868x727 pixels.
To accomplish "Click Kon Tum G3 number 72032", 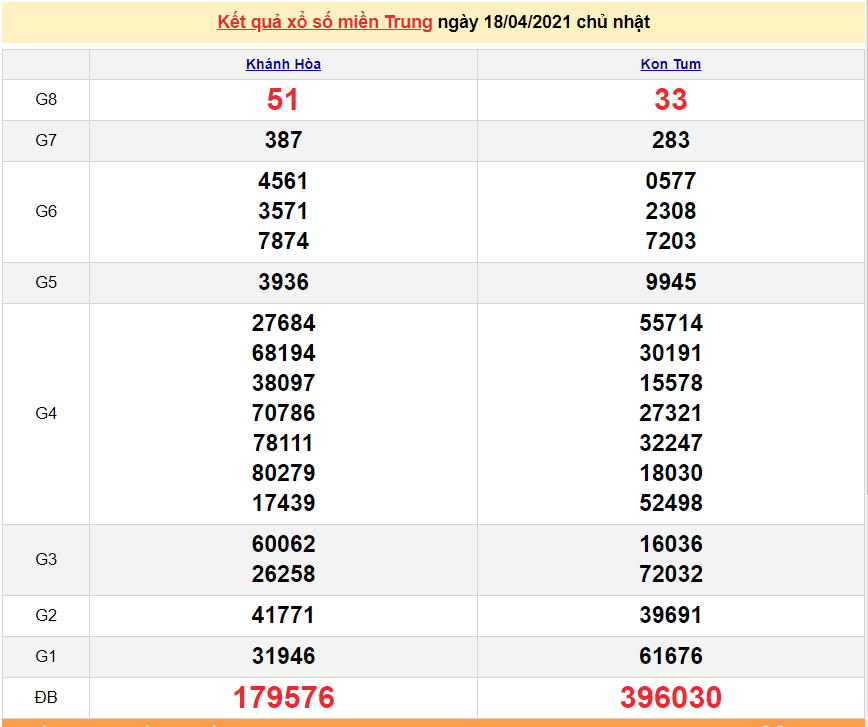I will [x=670, y=575].
